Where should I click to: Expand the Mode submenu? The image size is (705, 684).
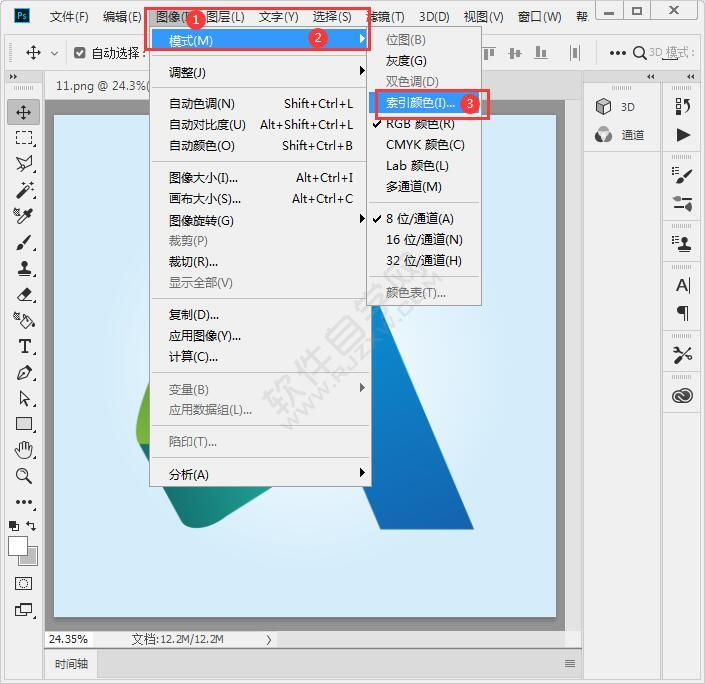[x=260, y=40]
